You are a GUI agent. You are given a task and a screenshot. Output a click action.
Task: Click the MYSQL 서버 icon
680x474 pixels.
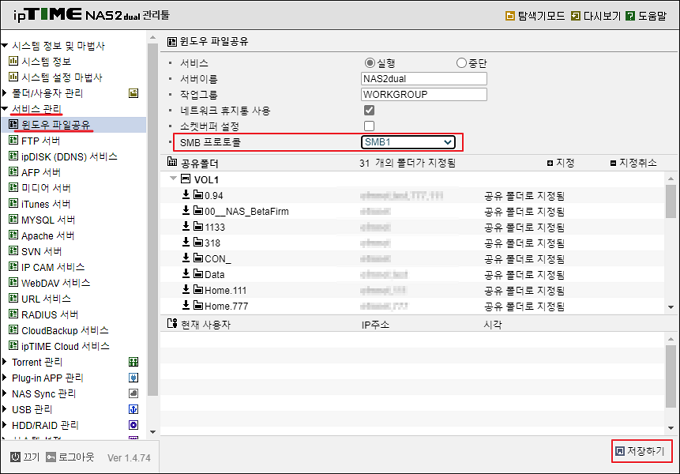[x=13, y=219]
